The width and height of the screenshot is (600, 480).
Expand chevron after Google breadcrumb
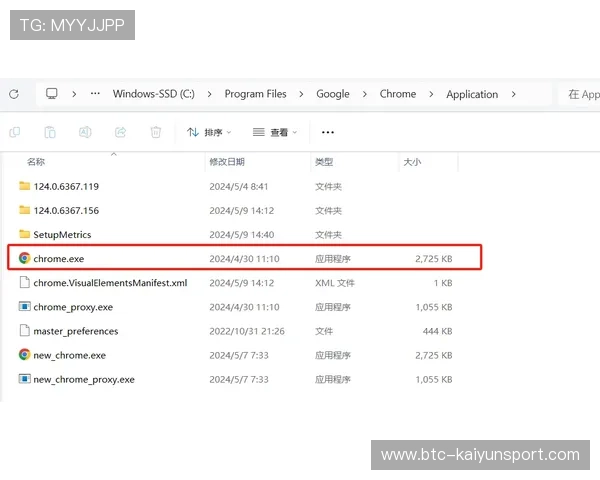click(x=364, y=94)
